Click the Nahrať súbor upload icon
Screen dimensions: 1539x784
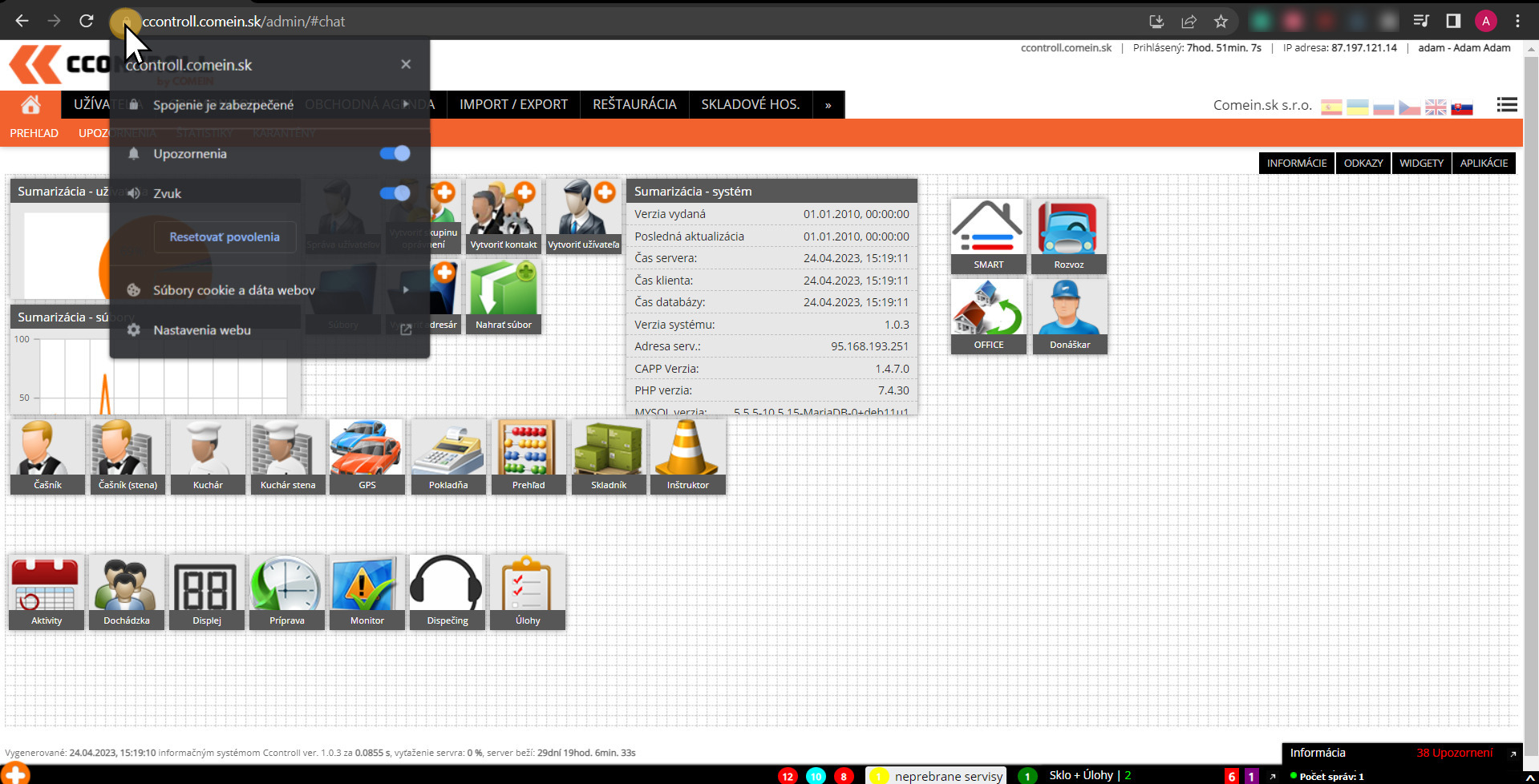coord(504,297)
